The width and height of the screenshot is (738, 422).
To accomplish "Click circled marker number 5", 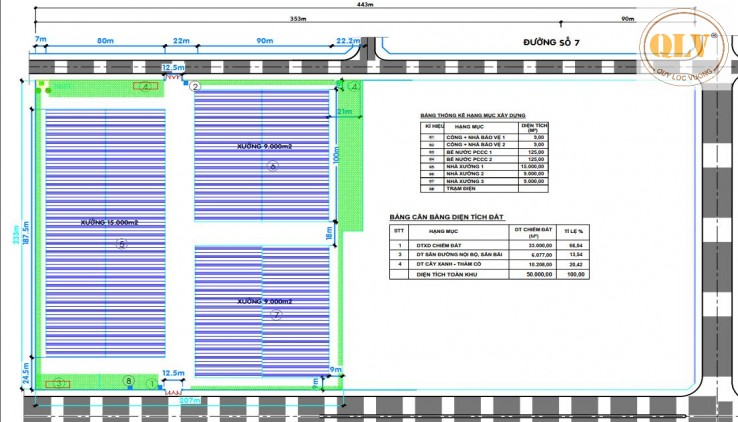I will (122, 243).
